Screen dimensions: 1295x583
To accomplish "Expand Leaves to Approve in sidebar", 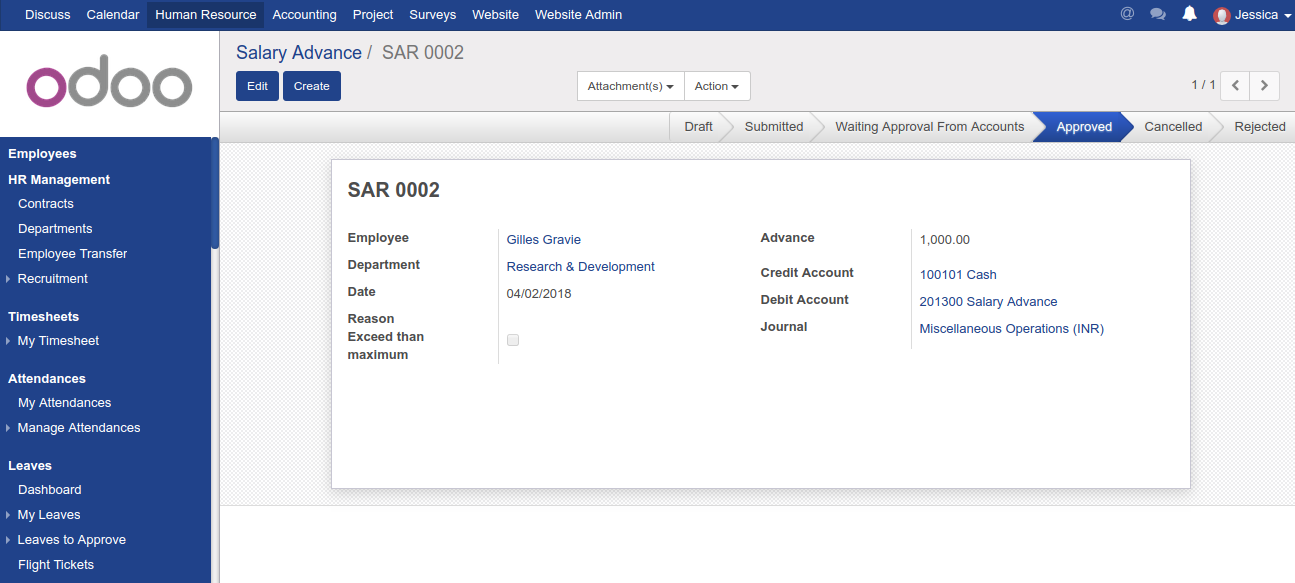I will (71, 540).
